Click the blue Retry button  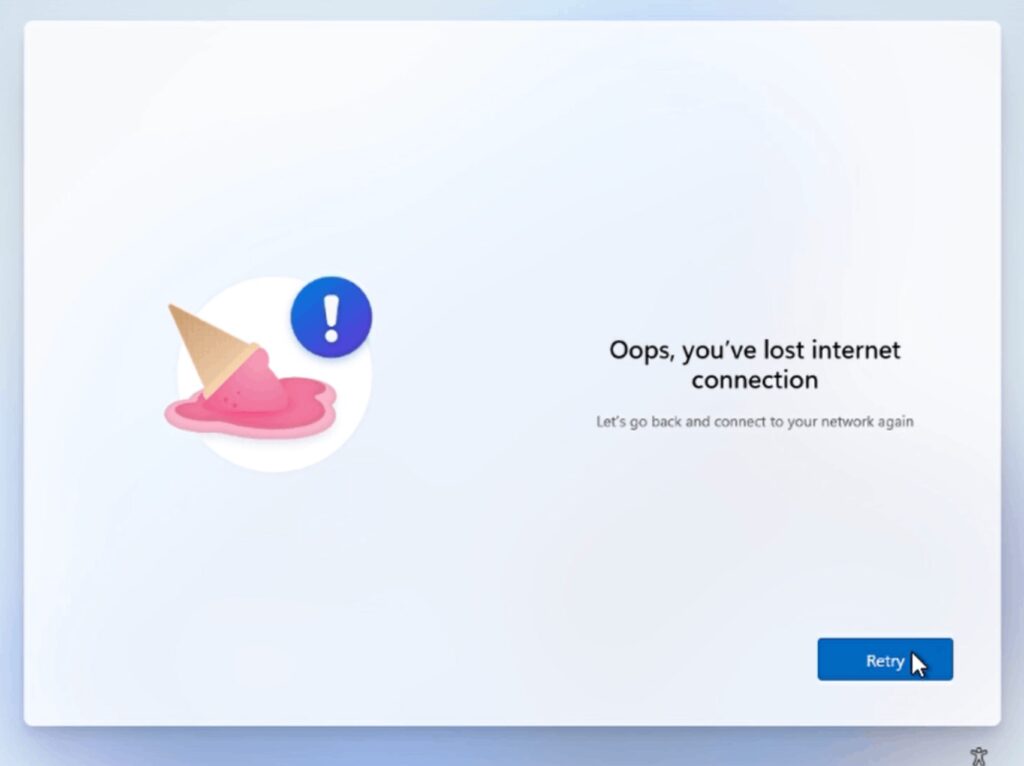[x=885, y=659]
